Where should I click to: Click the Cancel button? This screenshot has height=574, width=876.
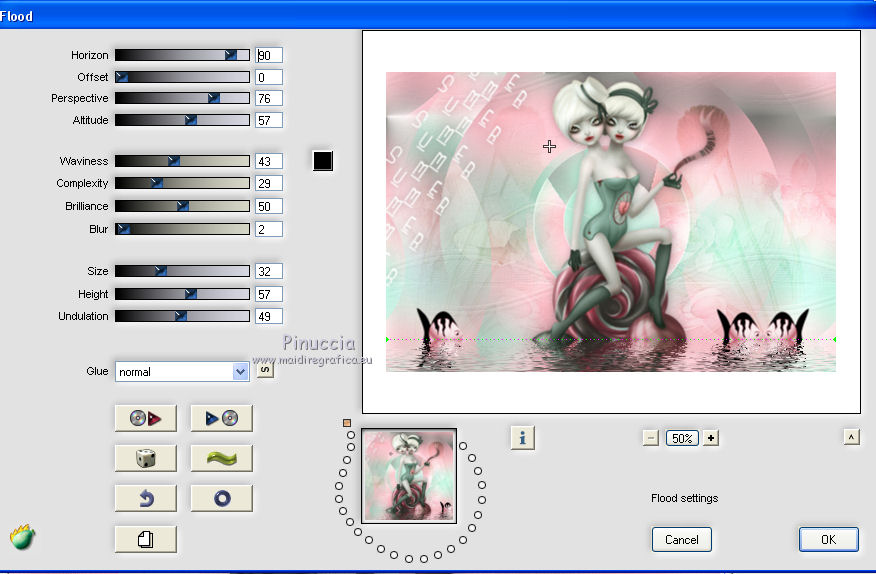tap(682, 539)
